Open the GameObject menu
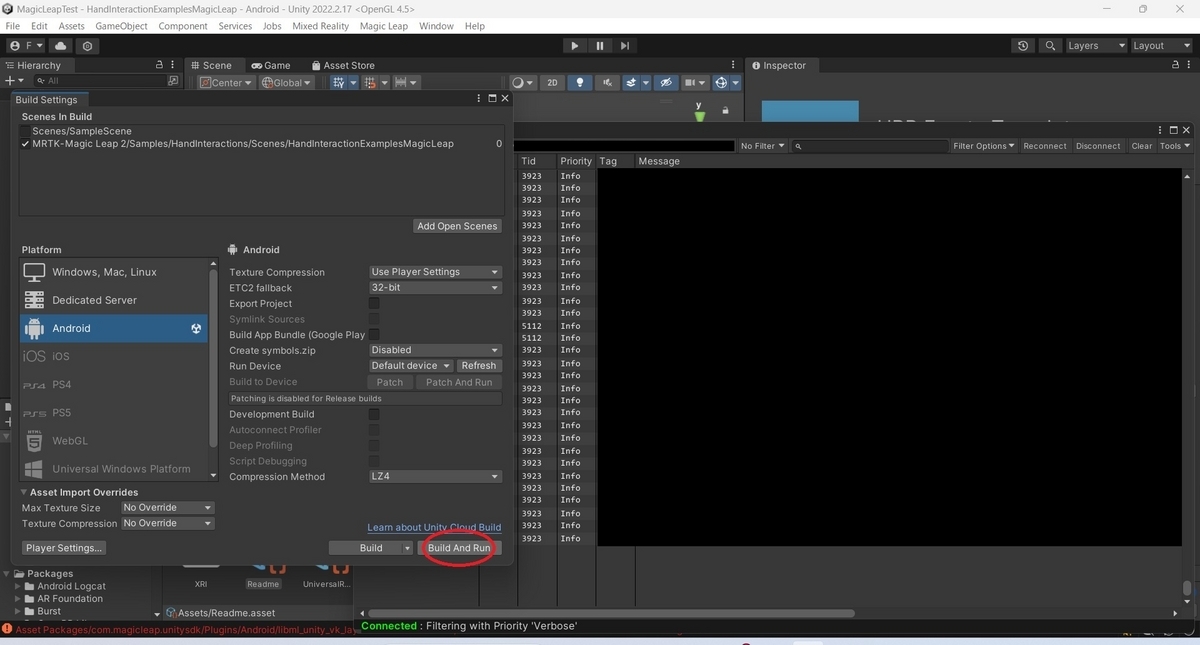Viewport: 1200px width, 645px height. 121,26
